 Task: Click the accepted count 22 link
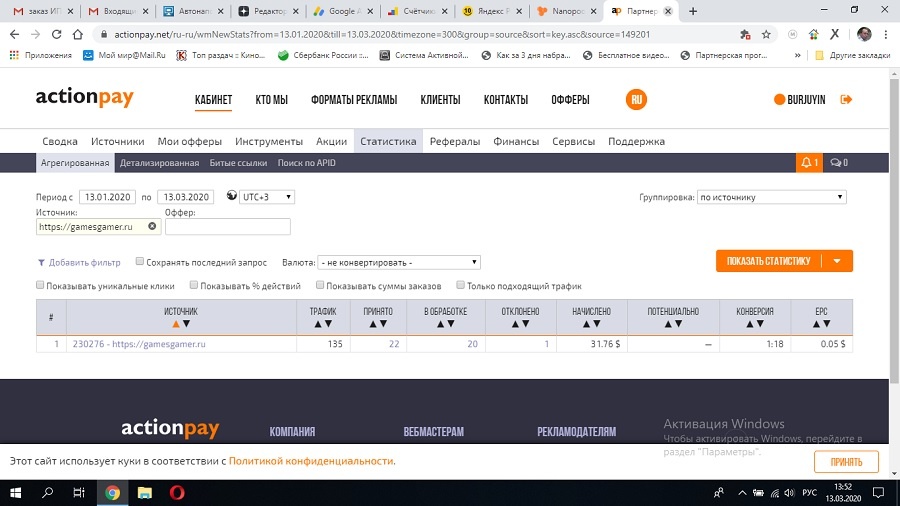394,344
